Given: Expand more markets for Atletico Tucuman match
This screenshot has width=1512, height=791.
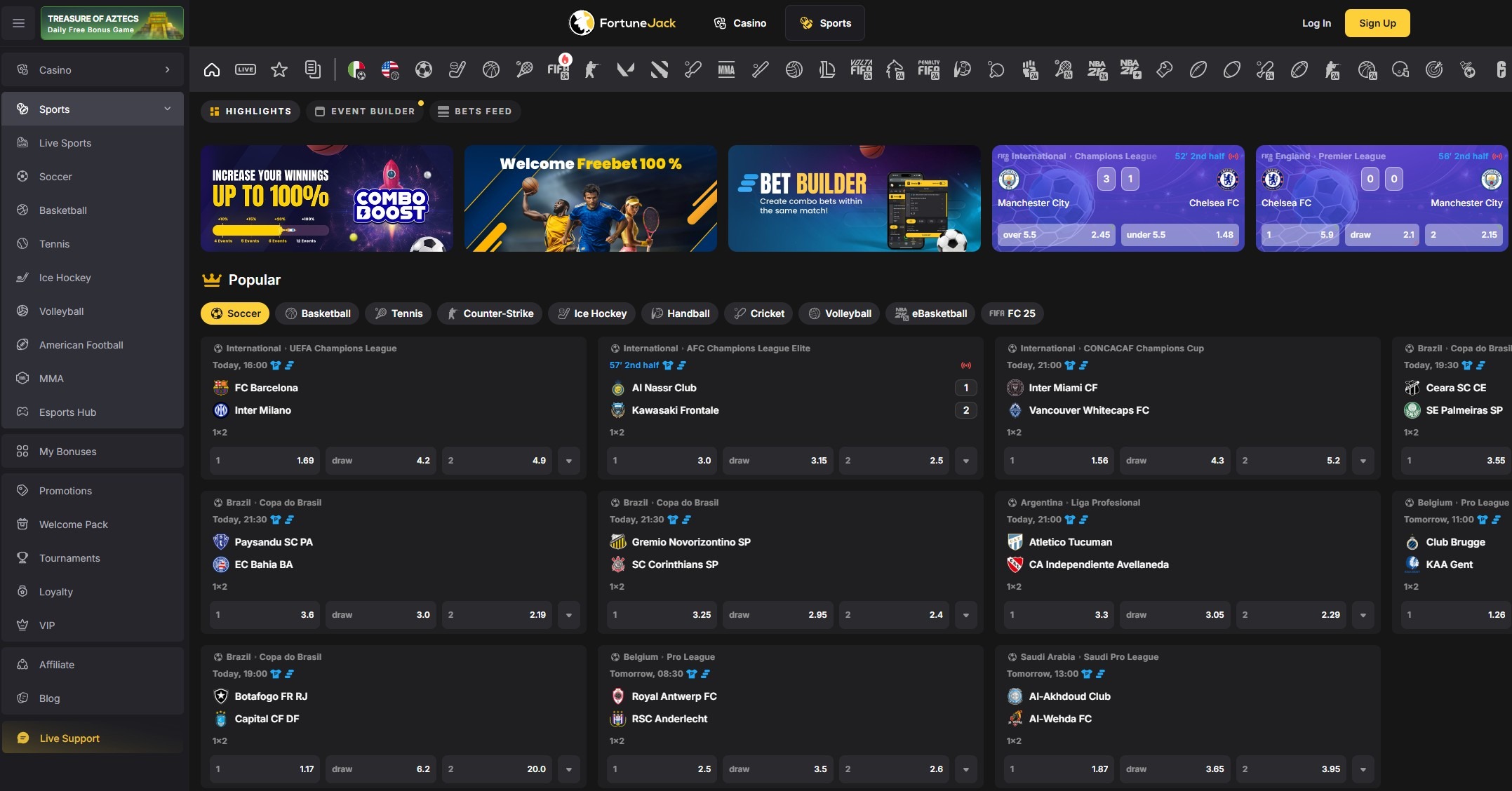Looking at the screenshot, I should click(x=1363, y=615).
